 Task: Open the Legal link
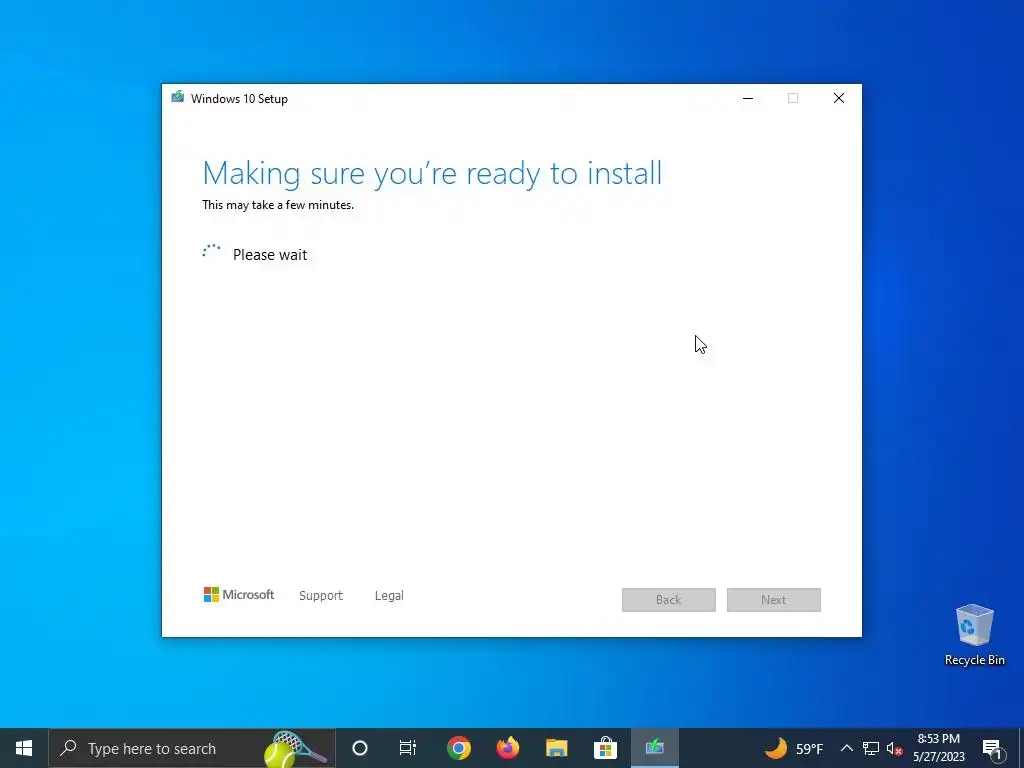point(389,596)
